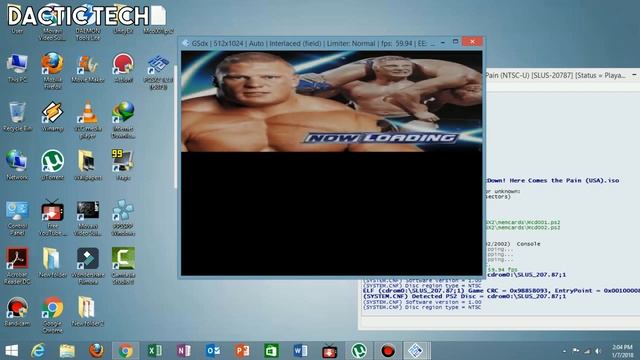Viewport: 640px width, 360px height.
Task: Open the network status tray icon
Action: tap(587, 351)
